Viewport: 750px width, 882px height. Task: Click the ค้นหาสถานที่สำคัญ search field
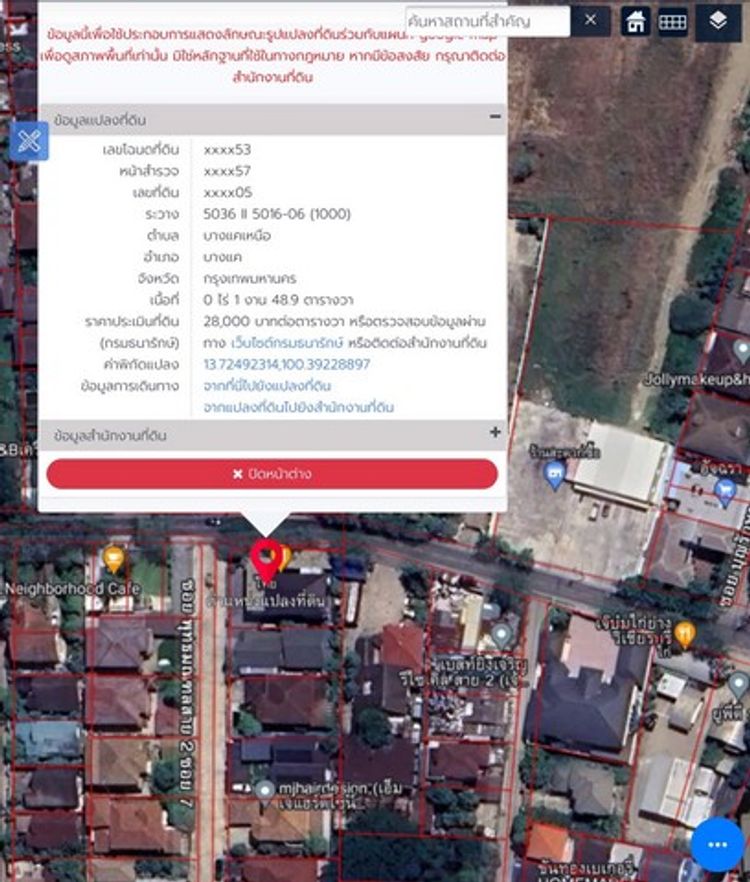click(487, 21)
